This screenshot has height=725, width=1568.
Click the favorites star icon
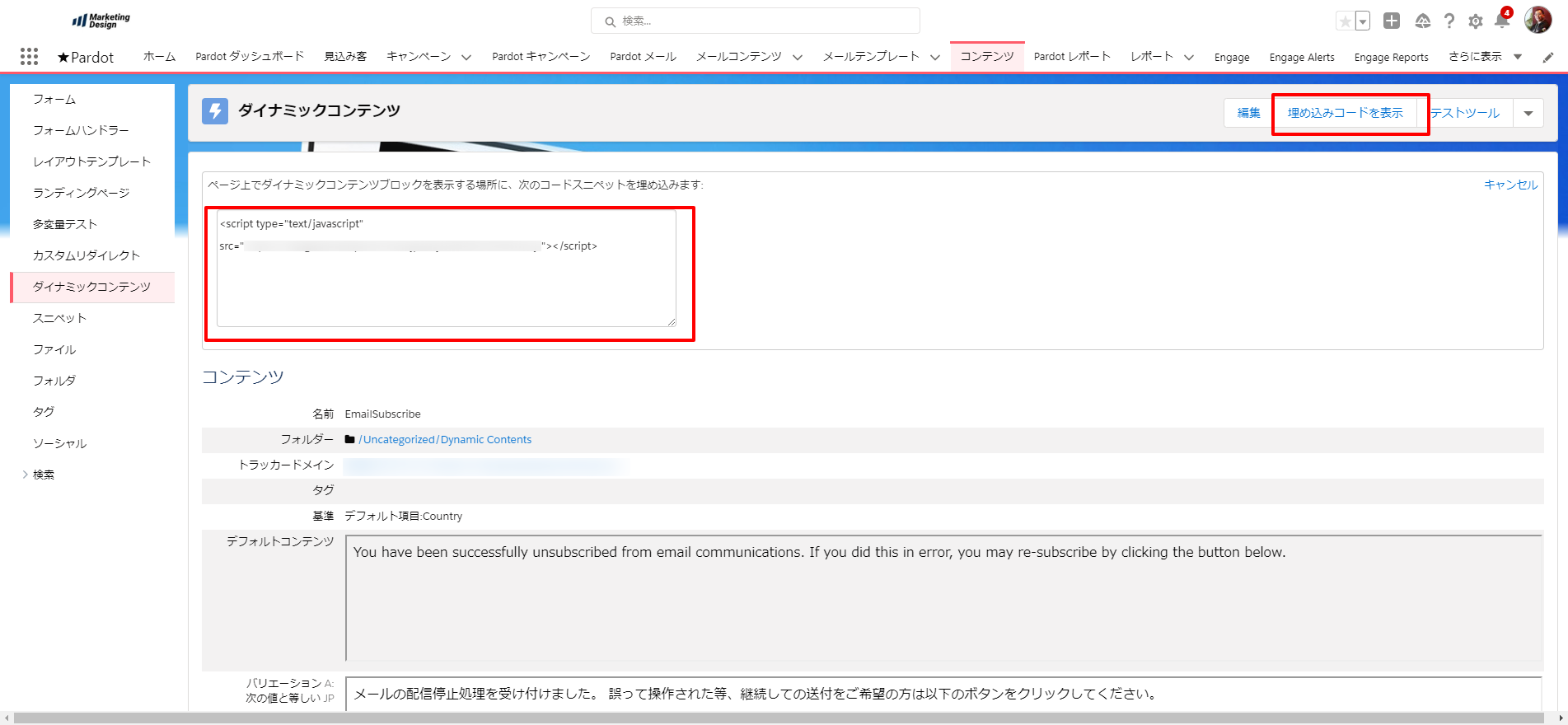pyautogui.click(x=1345, y=21)
